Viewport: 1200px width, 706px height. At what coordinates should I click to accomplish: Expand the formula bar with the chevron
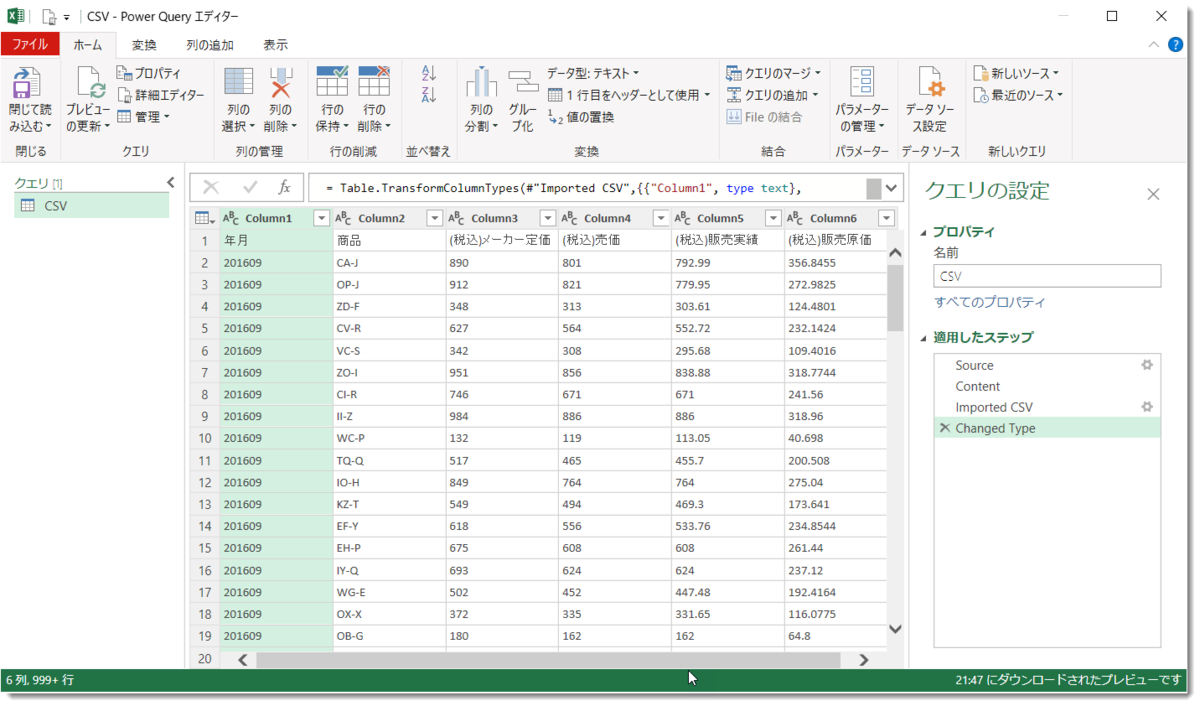pos(892,187)
